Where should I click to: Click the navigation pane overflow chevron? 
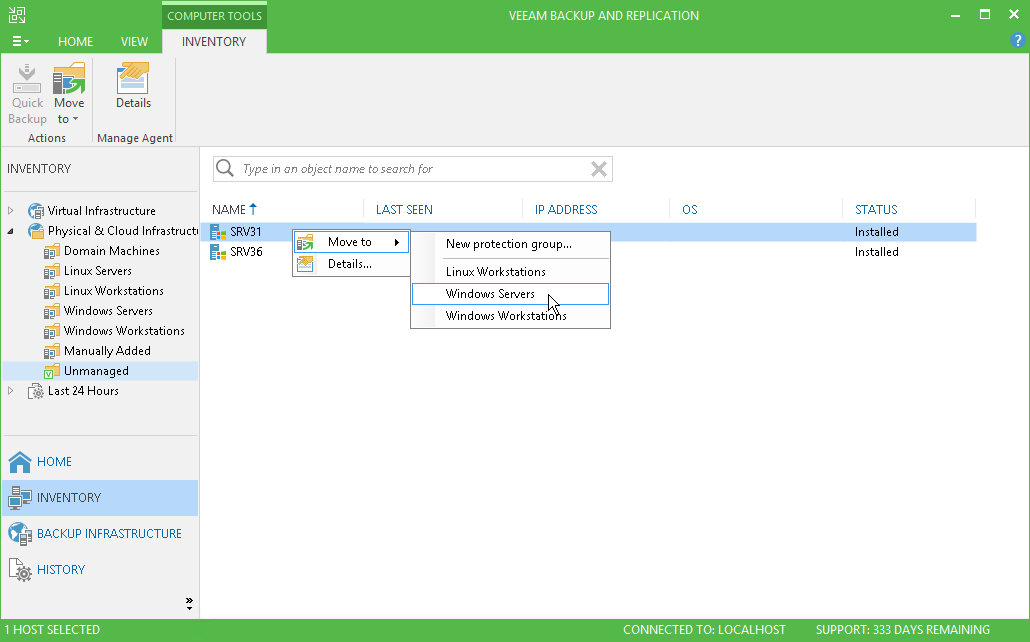(189, 604)
